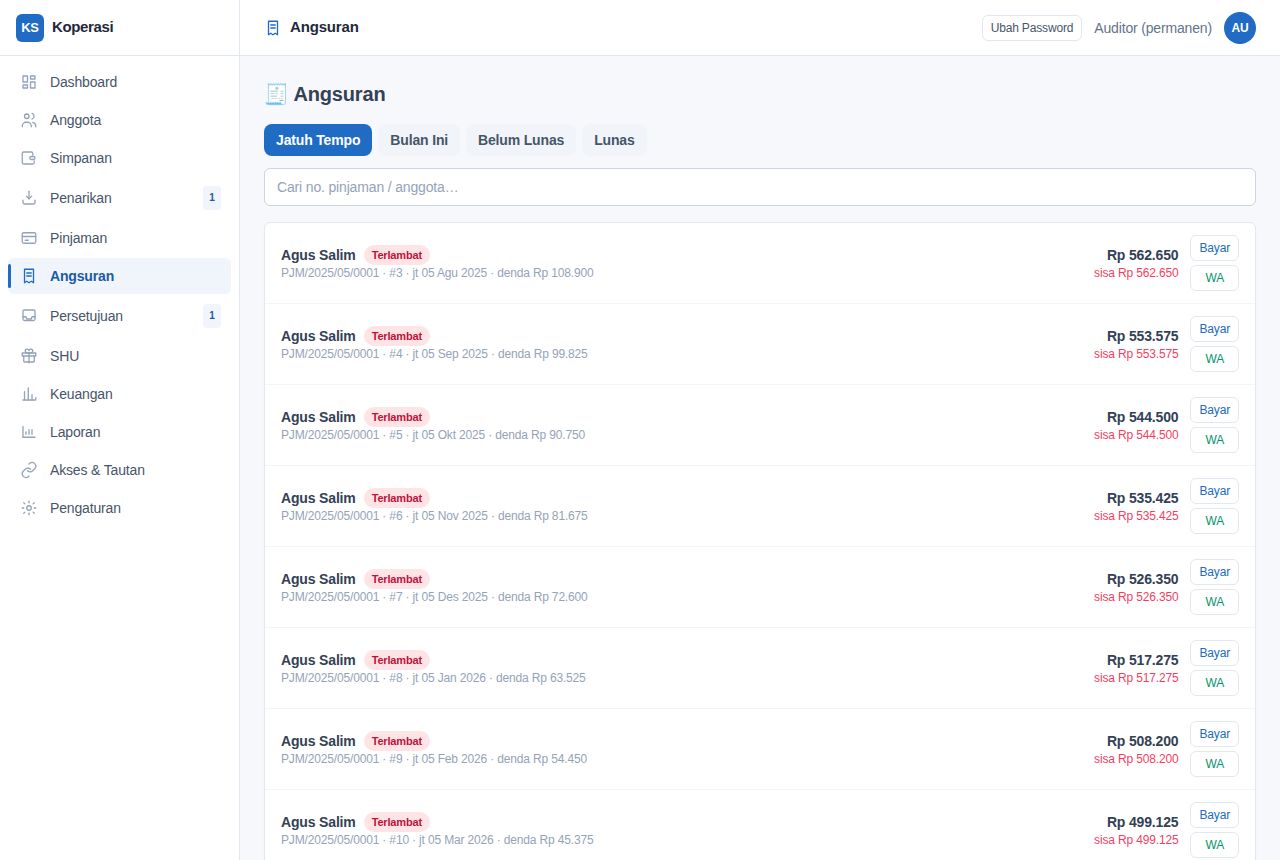Select the Jatuh Tempo tab

[x=318, y=140]
